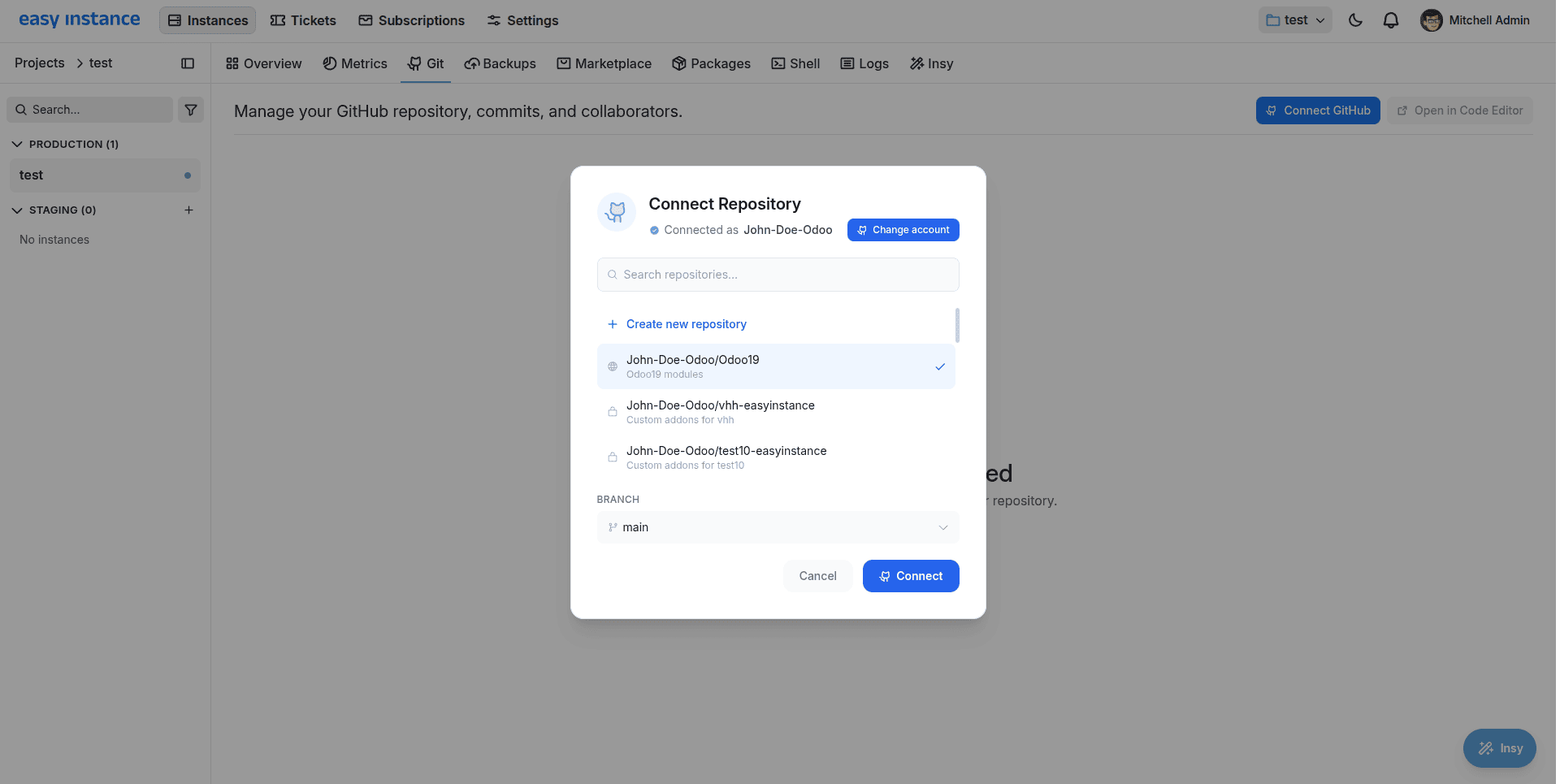Screen dimensions: 1560x784
Task: Open the Subscriptions menu
Action: (x=412, y=20)
